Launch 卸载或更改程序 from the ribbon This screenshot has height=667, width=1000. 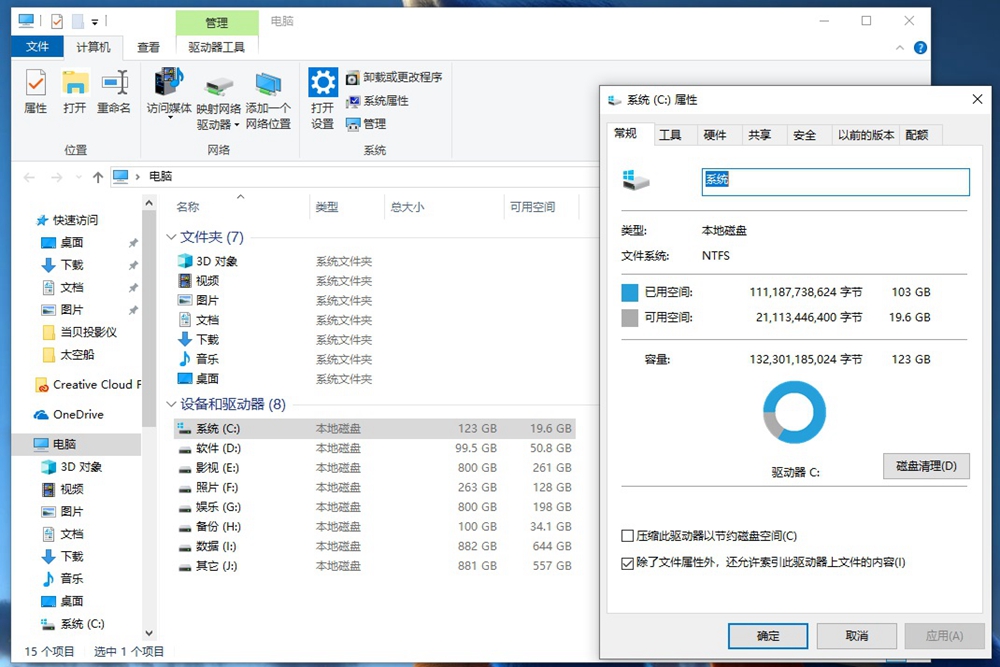coord(390,77)
